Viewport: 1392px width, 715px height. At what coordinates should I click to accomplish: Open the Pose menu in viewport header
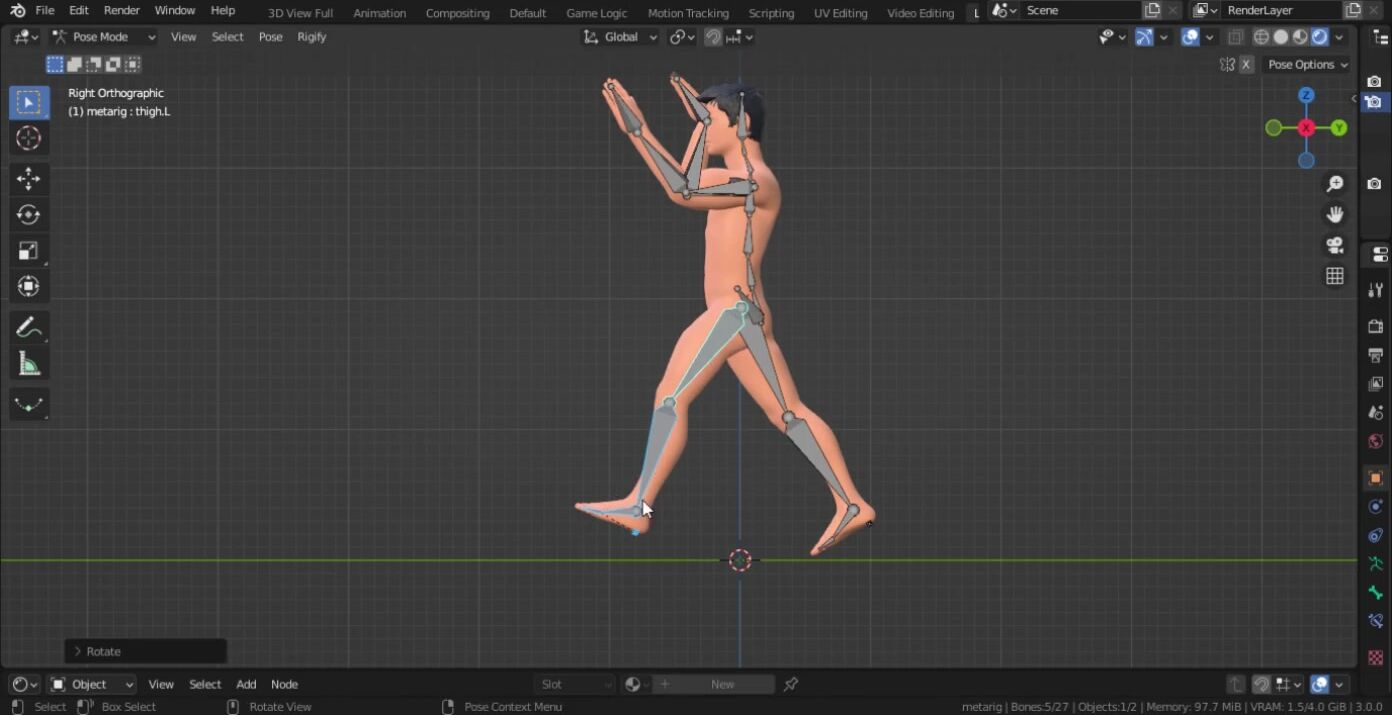[x=270, y=37]
